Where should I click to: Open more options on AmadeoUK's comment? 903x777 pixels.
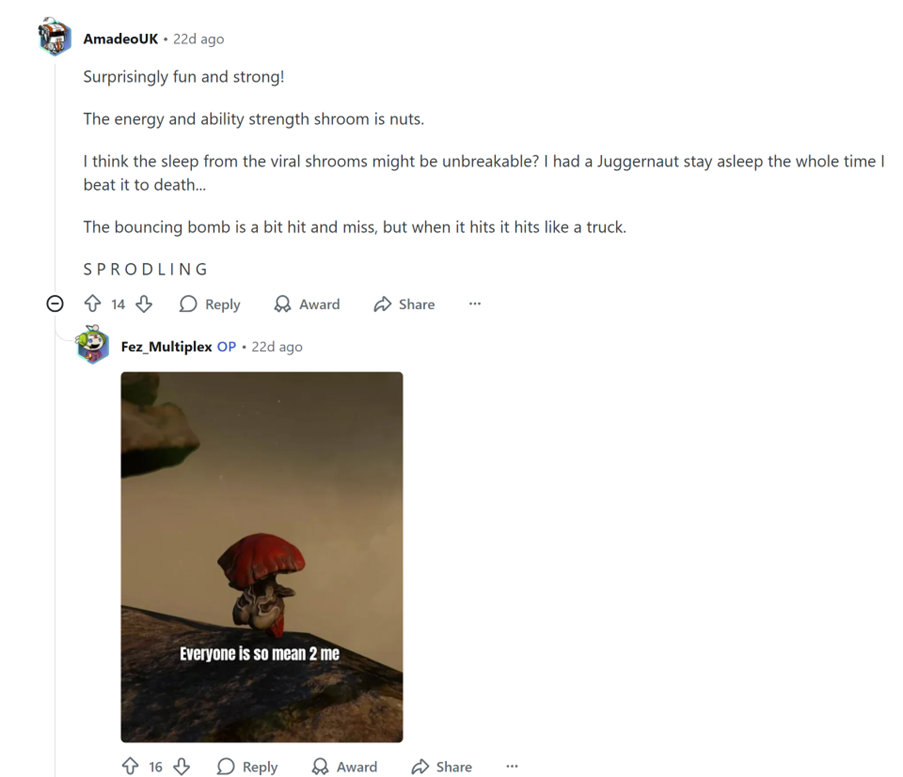(475, 304)
